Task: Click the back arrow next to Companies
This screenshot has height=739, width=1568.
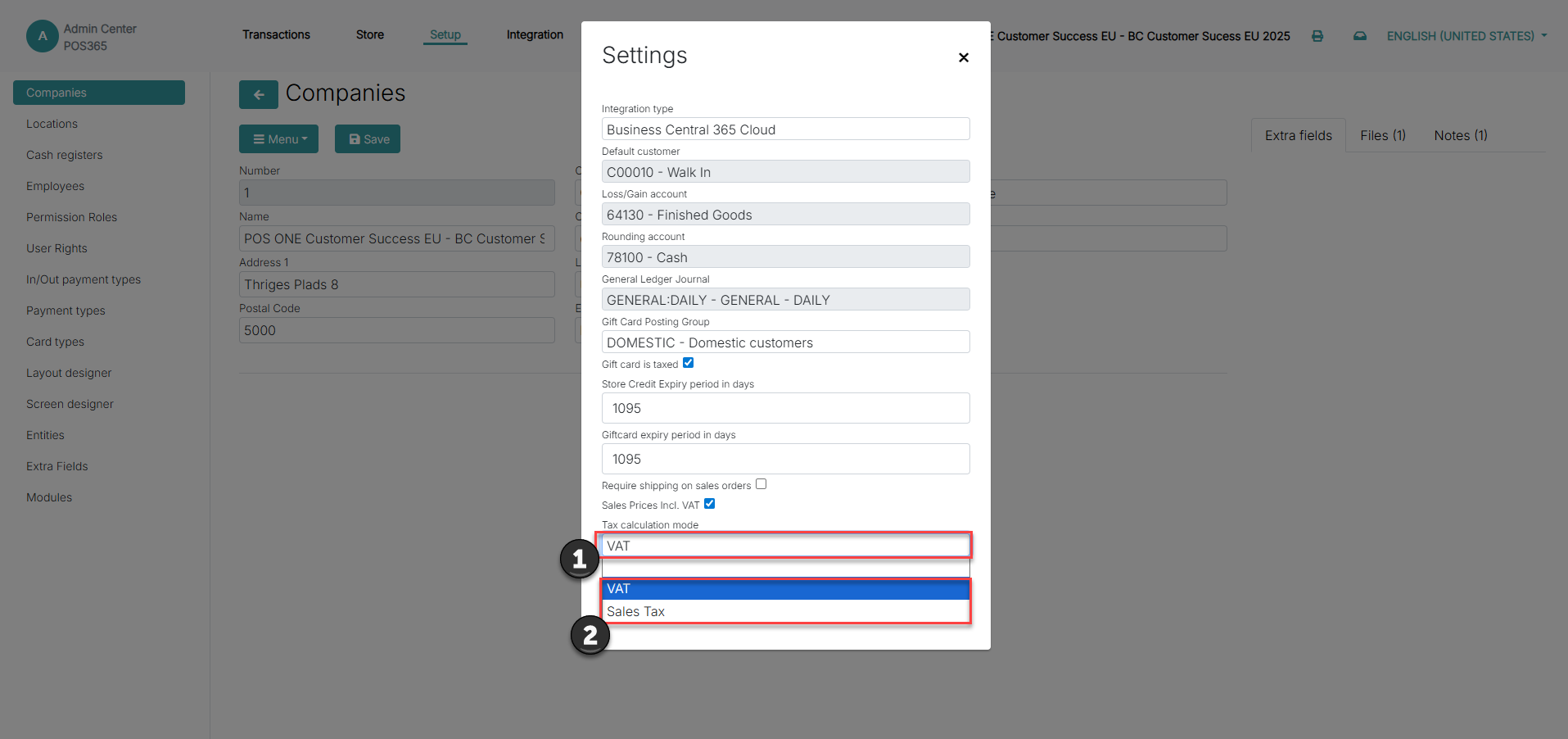Action: pos(259,94)
